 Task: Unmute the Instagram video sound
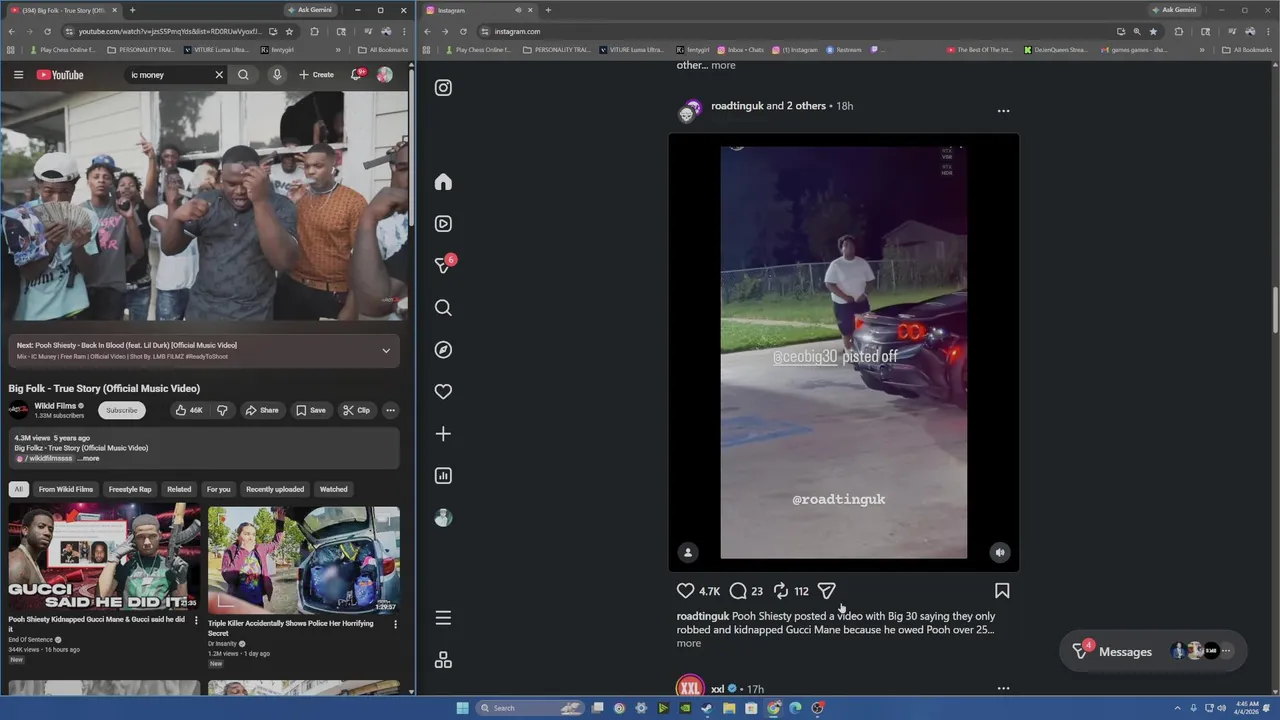coord(1000,552)
